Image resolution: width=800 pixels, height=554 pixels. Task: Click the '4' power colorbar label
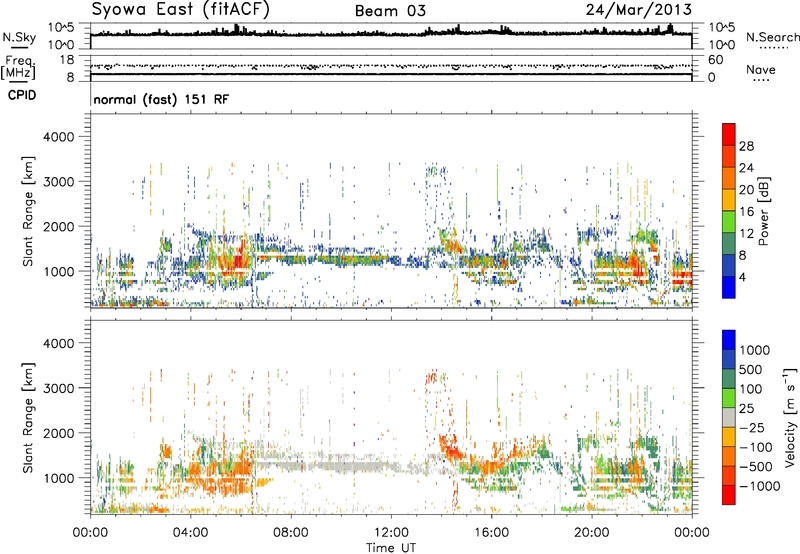pyautogui.click(x=742, y=277)
